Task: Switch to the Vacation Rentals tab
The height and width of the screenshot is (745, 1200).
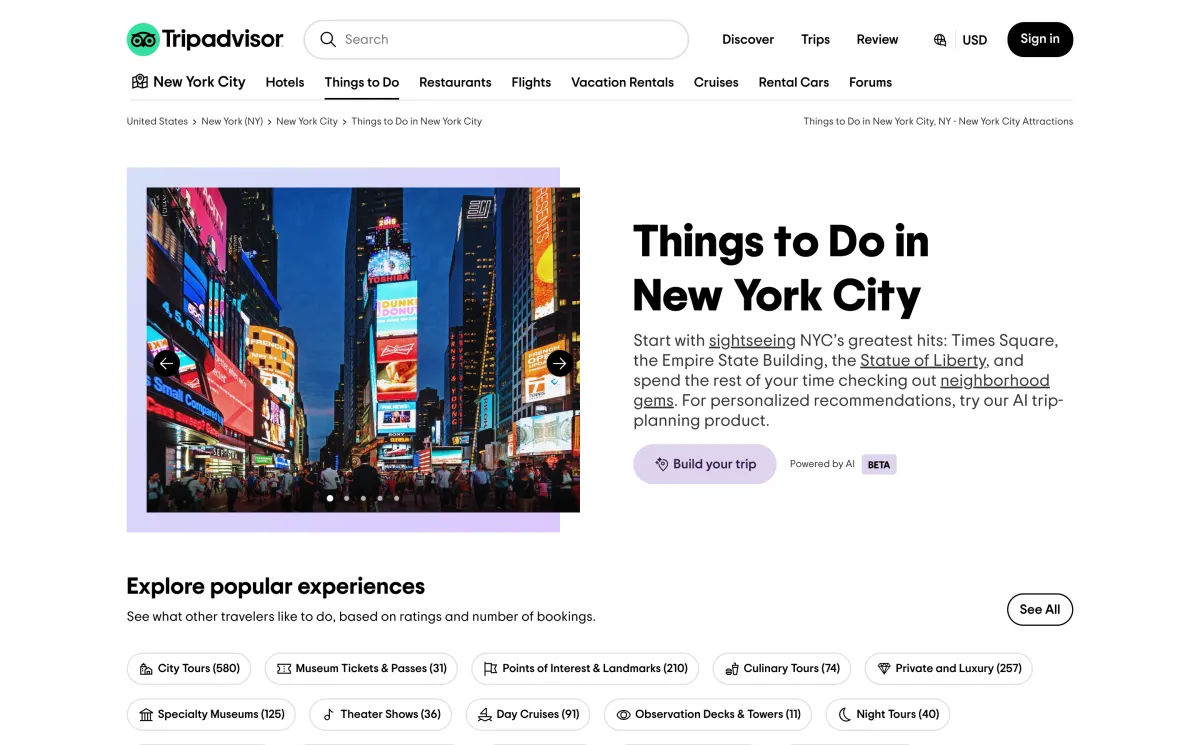Action: (x=622, y=82)
